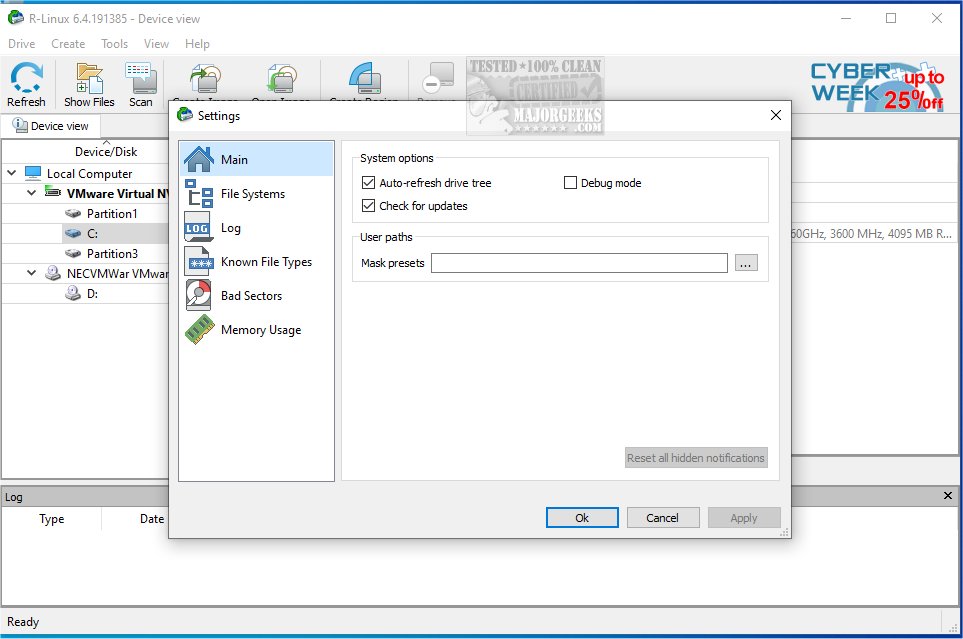Collapse the NECVMWar drive node
963x639 pixels.
tap(32, 273)
